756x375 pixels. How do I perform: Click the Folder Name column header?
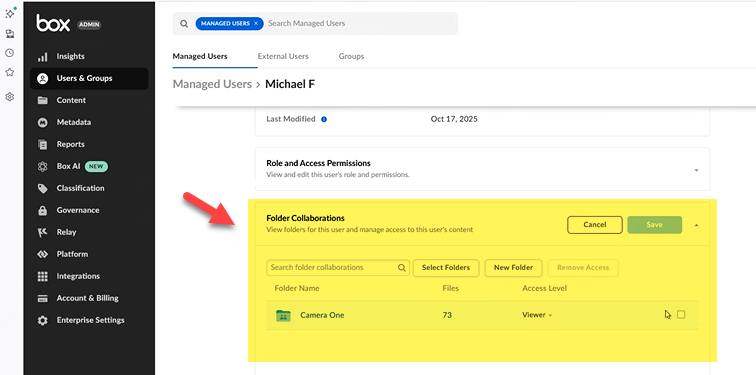(x=297, y=288)
